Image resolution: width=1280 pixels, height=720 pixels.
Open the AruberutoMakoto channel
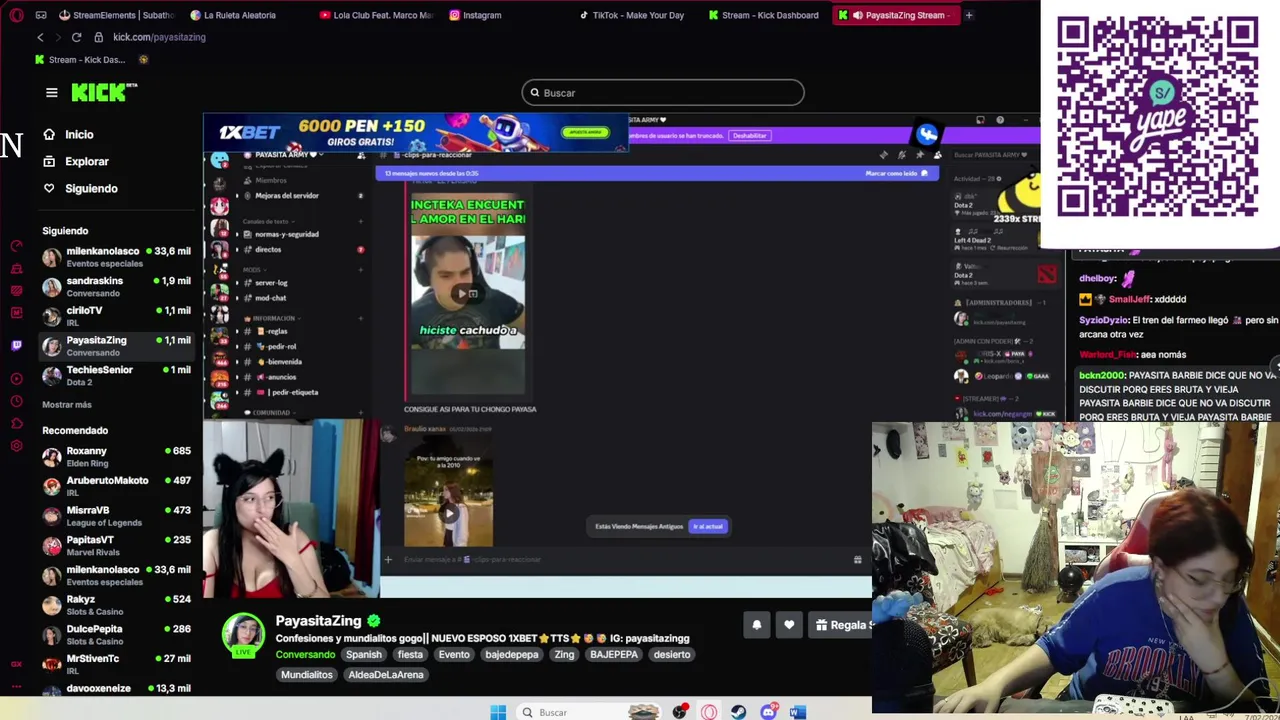pos(116,486)
